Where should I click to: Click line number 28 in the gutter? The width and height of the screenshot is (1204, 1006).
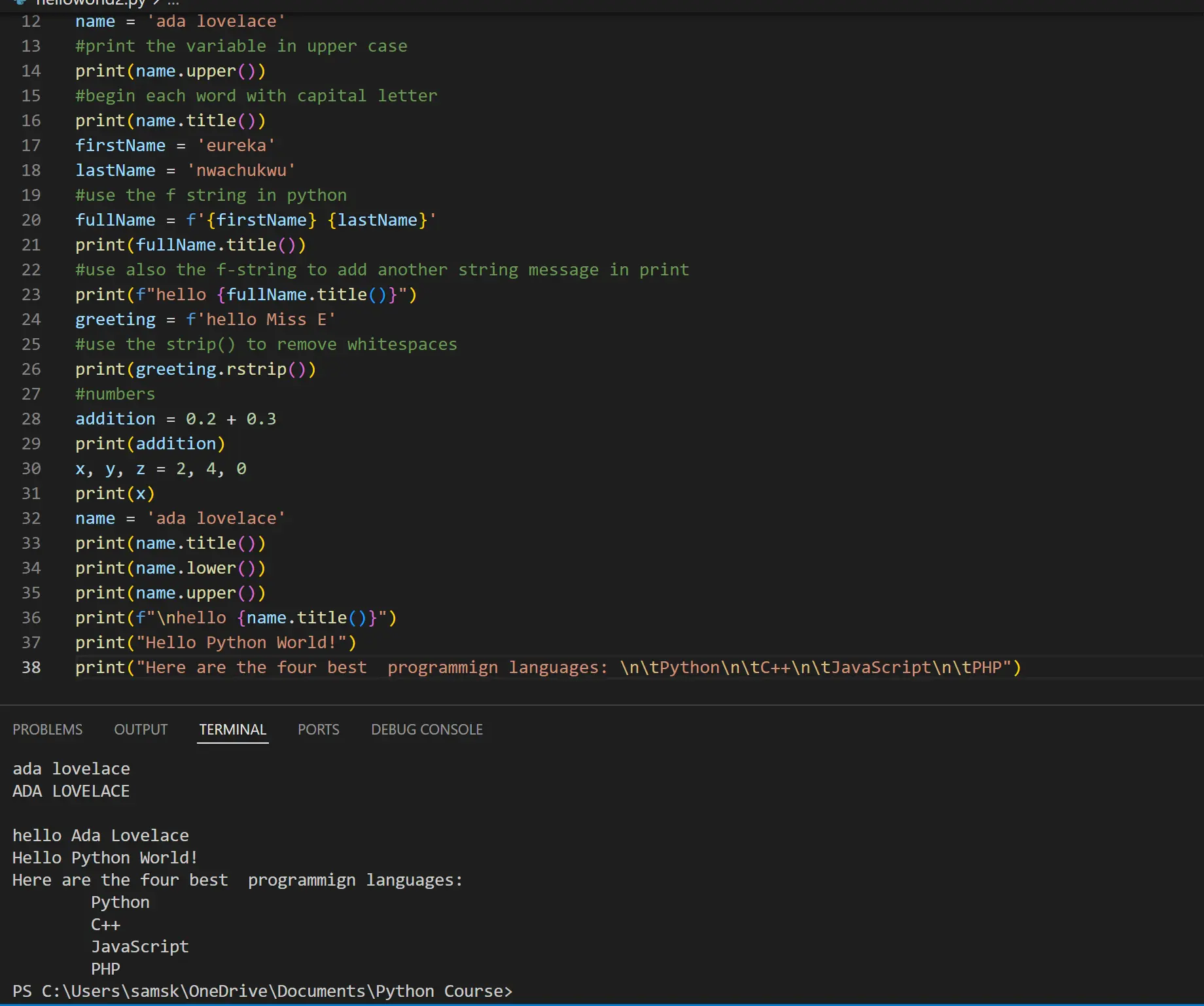pyautogui.click(x=31, y=419)
